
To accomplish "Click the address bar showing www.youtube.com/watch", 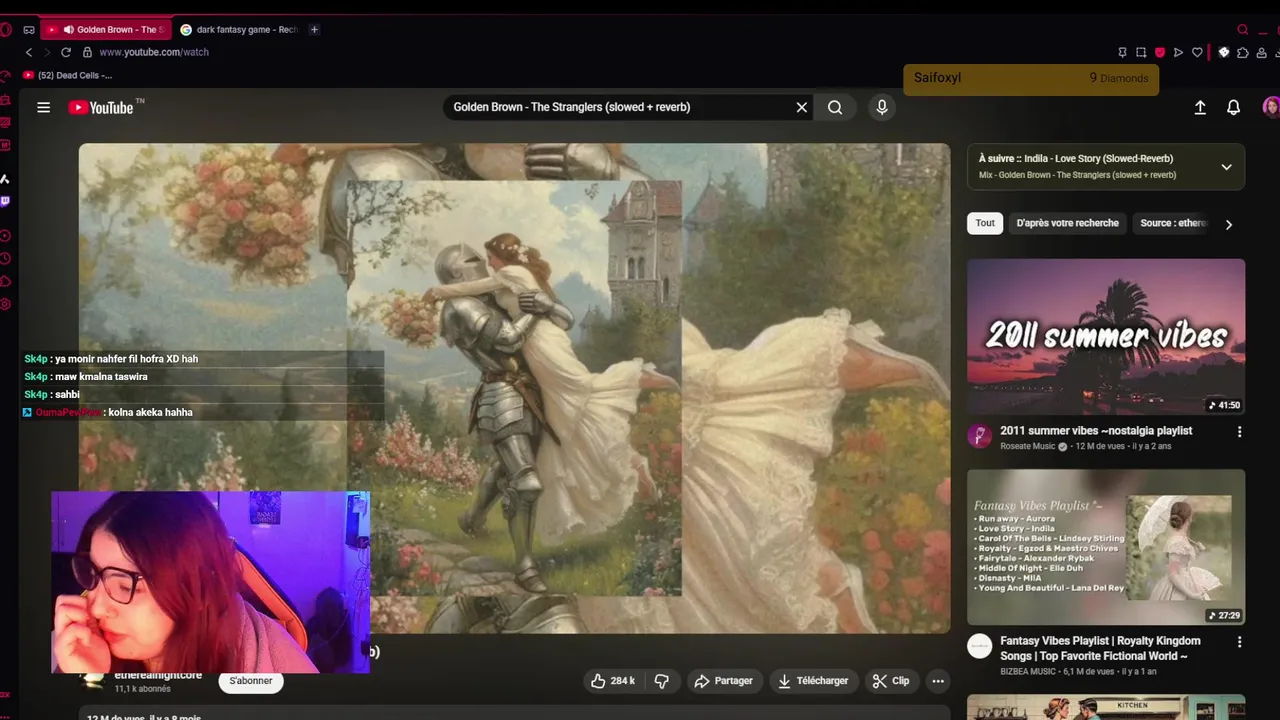I will pos(154,52).
